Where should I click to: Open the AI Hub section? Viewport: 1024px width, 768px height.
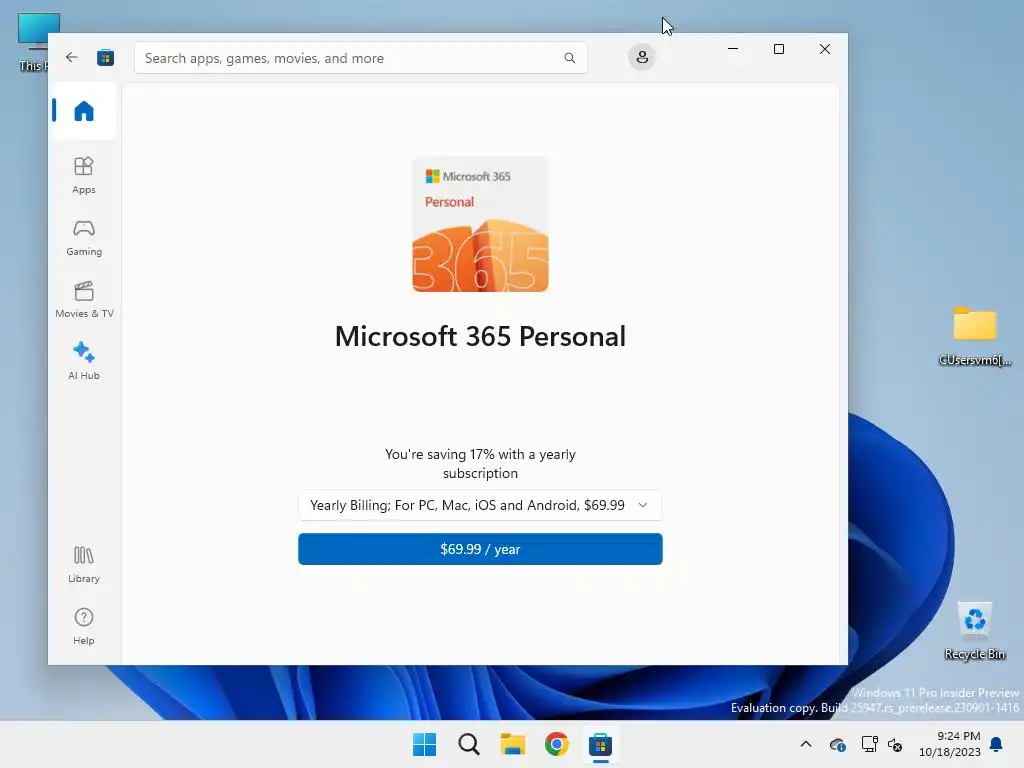tap(84, 361)
